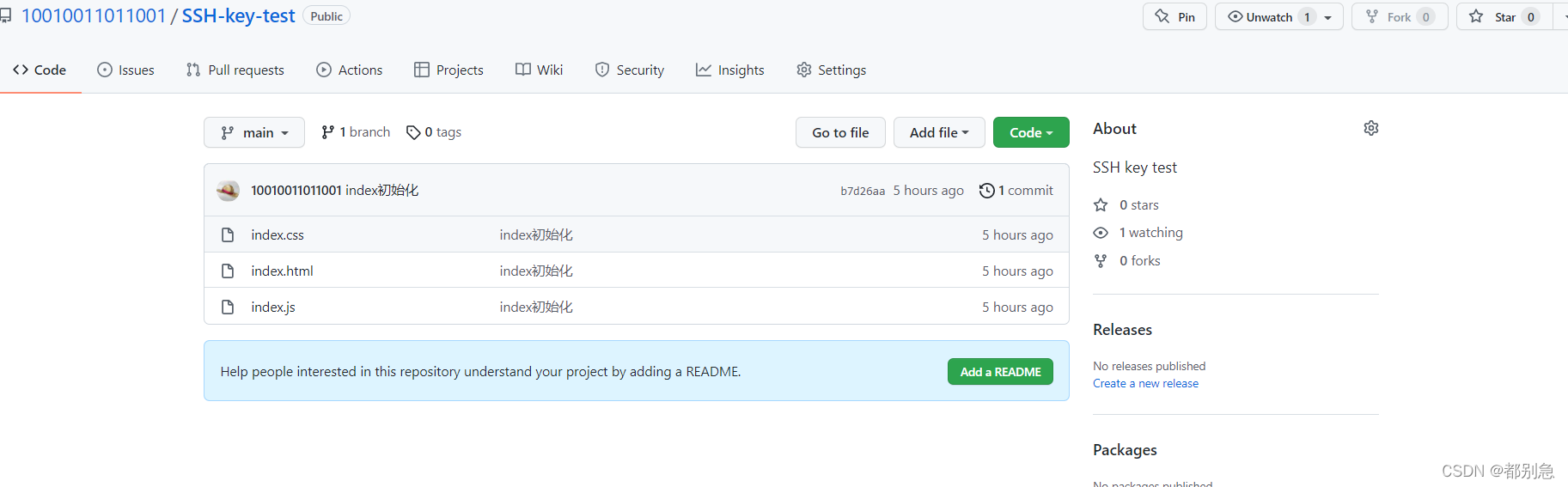The image size is (1568, 487).
Task: Click 5 hours ago in index.js row
Action: (x=1017, y=307)
